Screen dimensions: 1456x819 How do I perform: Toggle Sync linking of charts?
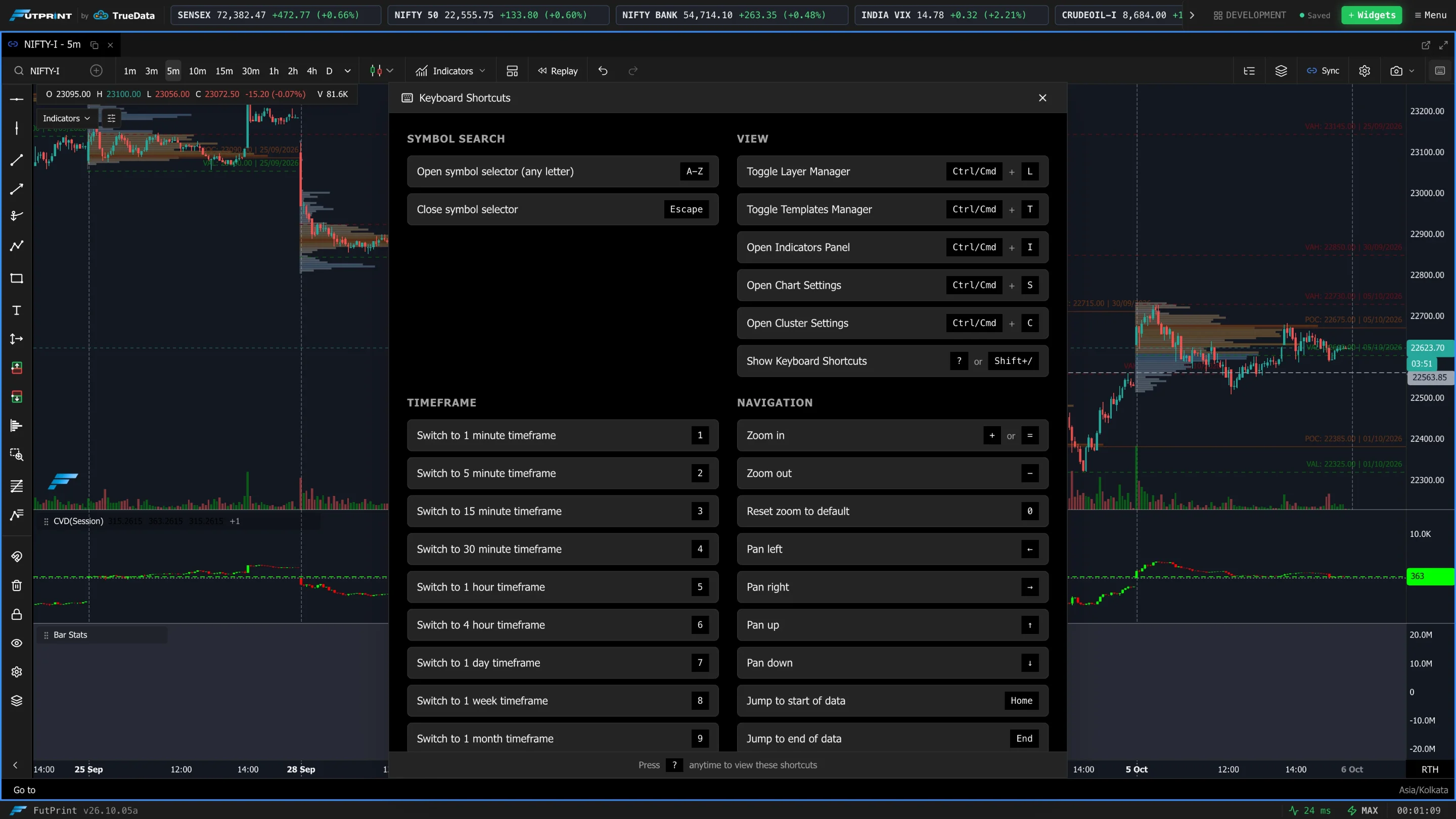coord(1324,71)
